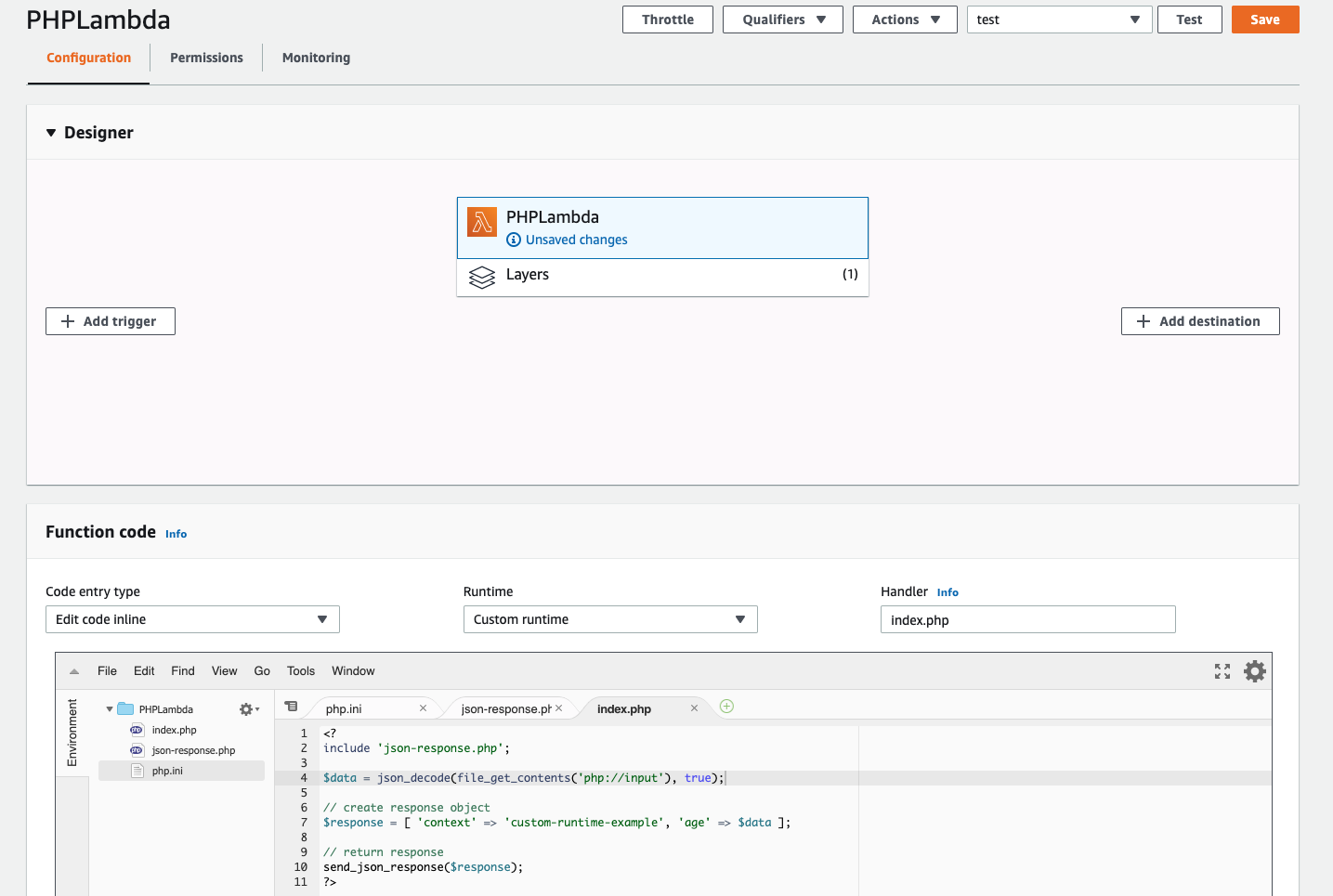This screenshot has height=896, width=1333.
Task: Open the test event dropdown
Action: 1060,19
